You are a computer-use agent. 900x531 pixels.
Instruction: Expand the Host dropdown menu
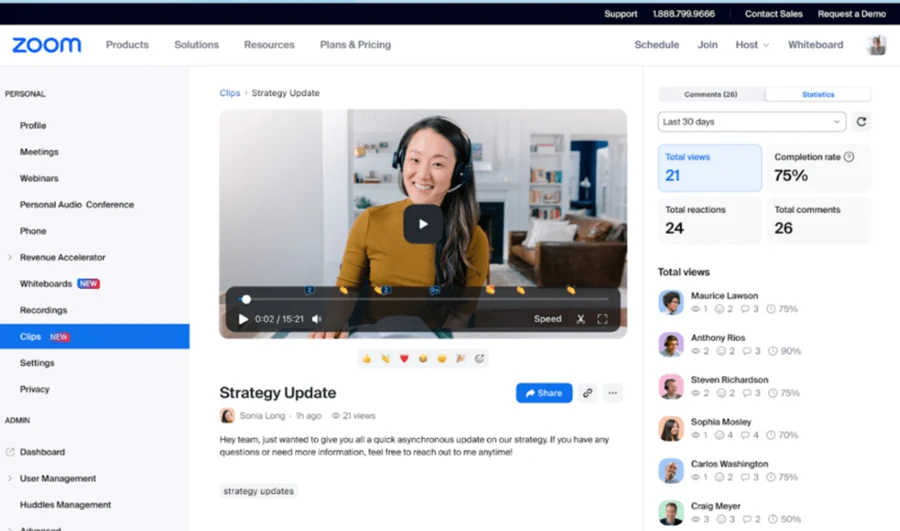[752, 45]
